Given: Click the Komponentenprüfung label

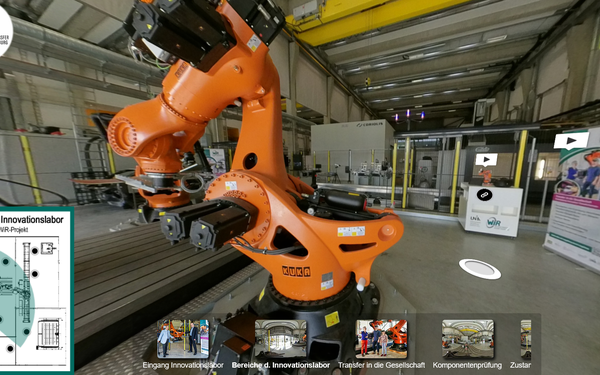Looking at the screenshot, I should (467, 365).
